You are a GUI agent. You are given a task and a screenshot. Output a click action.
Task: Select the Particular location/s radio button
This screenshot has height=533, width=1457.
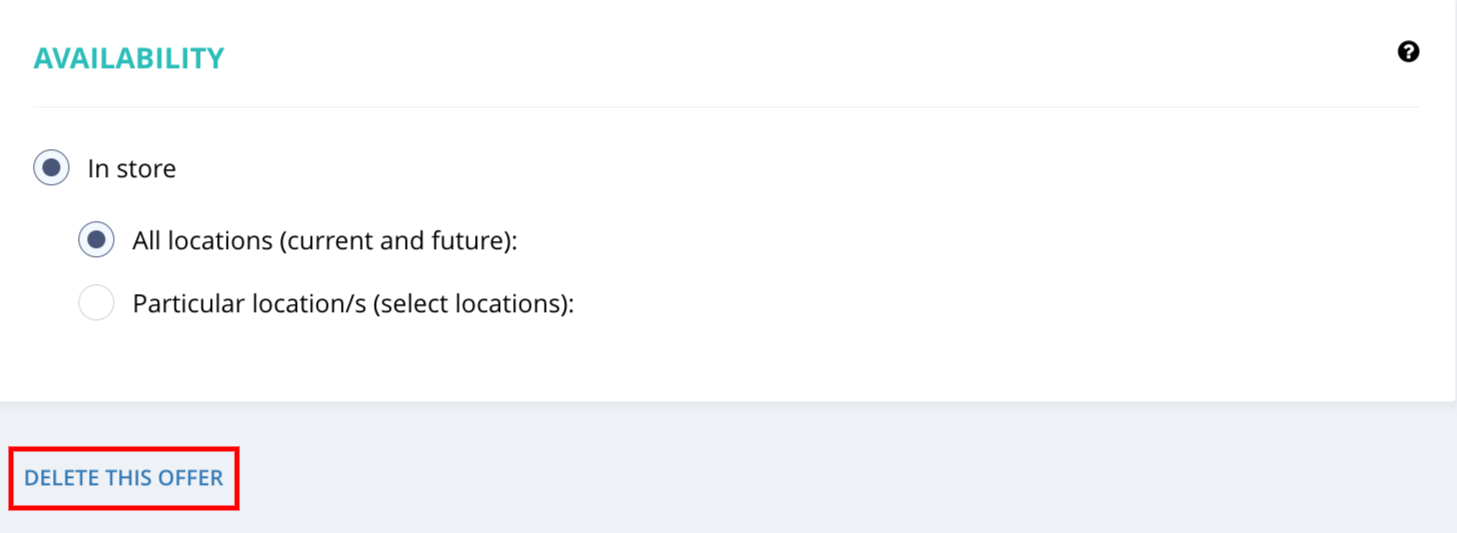pyautogui.click(x=96, y=303)
